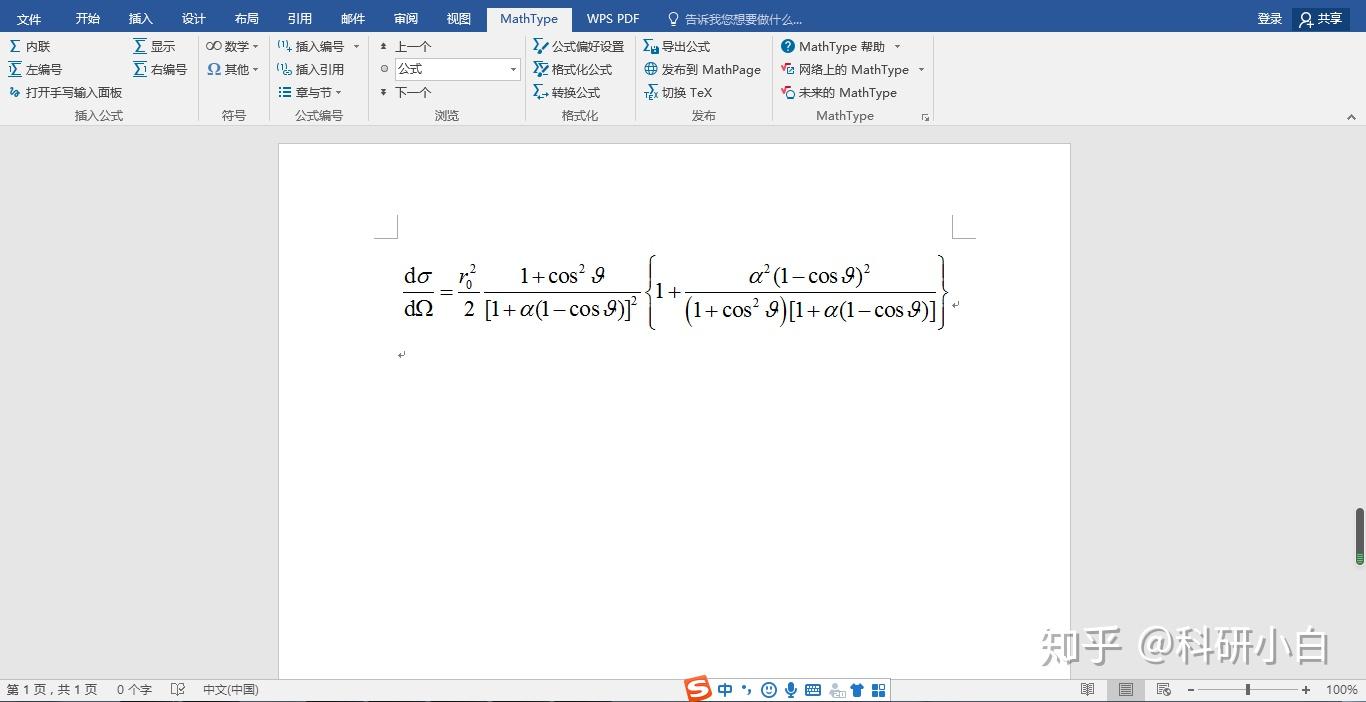Open equation preferences (公式偏好设置)
This screenshot has width=1366, height=702.
(578, 46)
